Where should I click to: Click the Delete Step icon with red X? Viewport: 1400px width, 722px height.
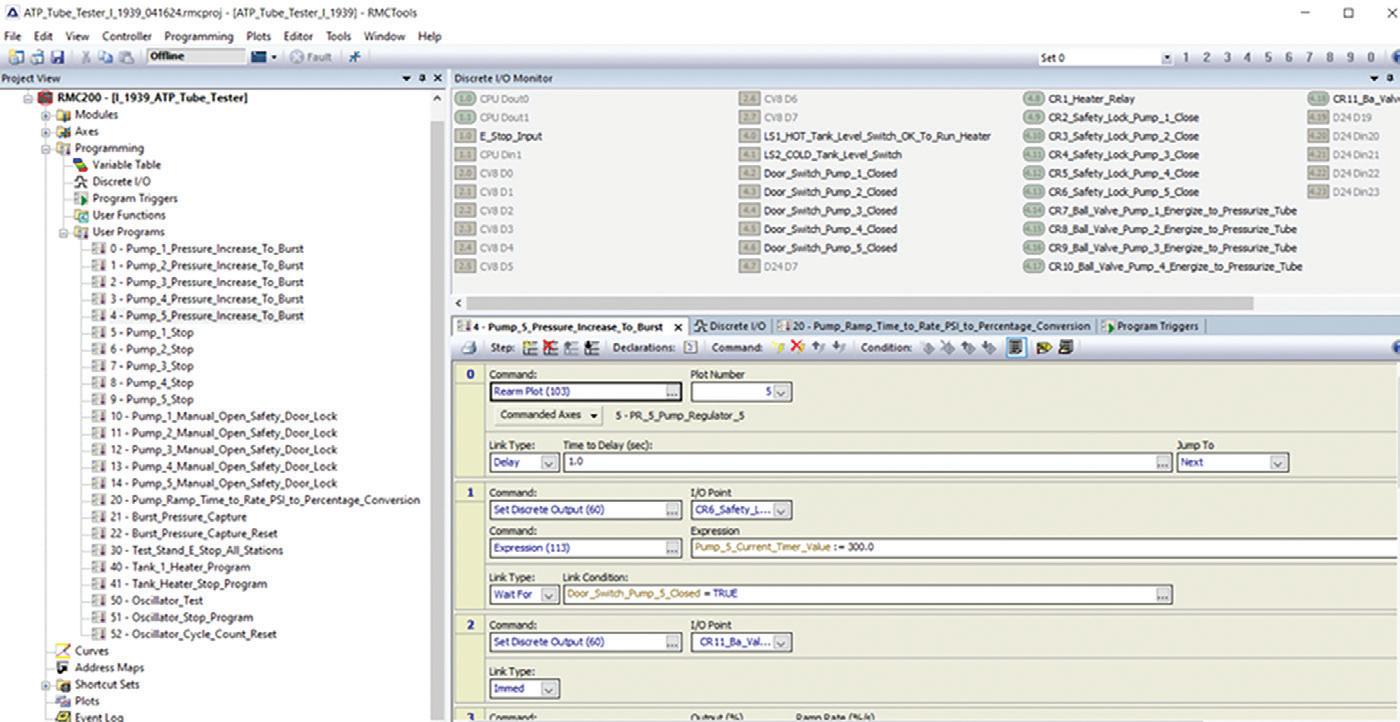(x=550, y=348)
